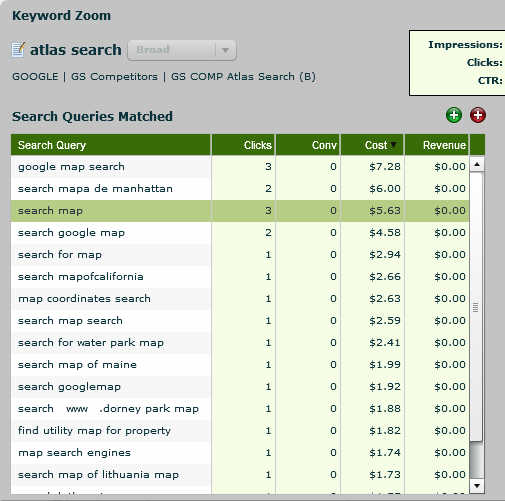Click the edit note icon beside atlas search

pos(18,50)
